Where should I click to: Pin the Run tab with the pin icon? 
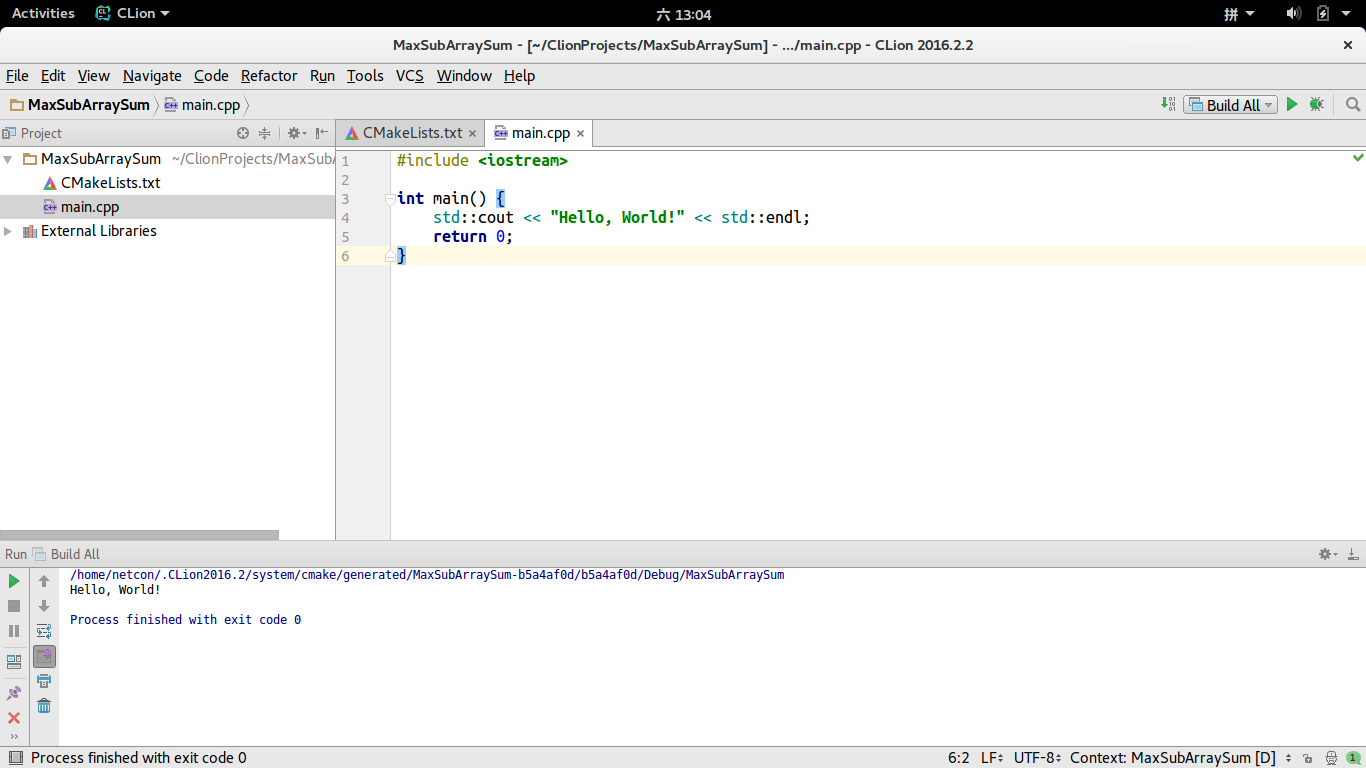14,692
